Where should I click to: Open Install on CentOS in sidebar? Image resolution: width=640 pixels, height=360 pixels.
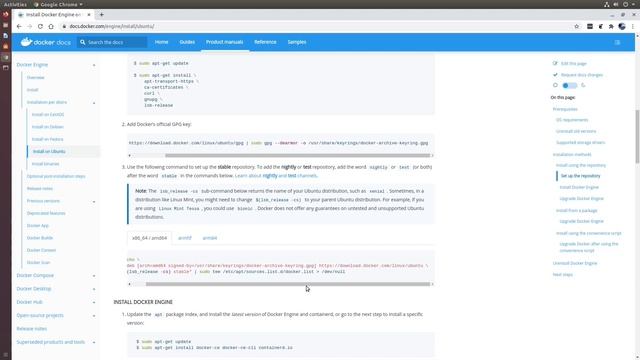point(48,114)
